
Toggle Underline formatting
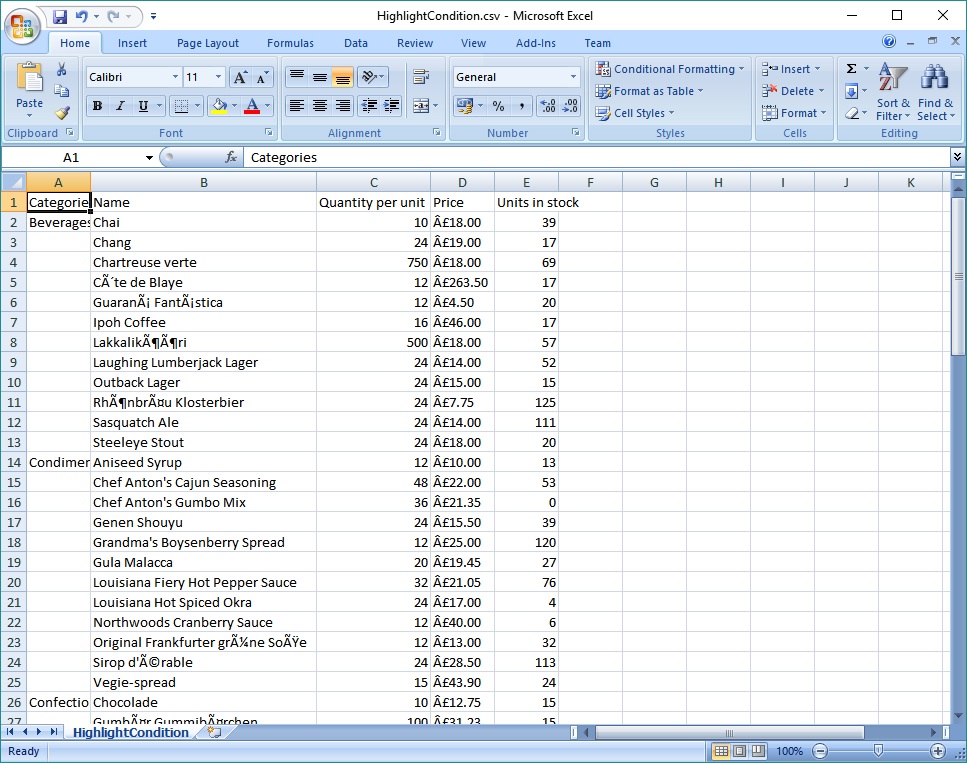[143, 105]
